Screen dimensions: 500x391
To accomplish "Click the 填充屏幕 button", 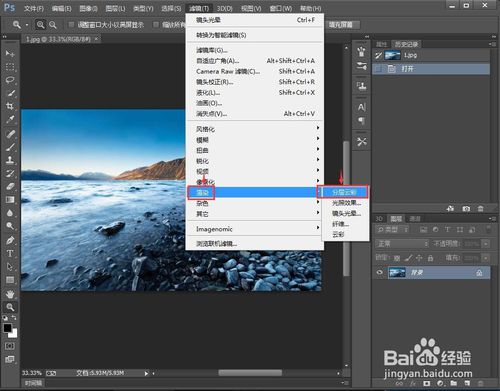I will pyautogui.click(x=340, y=25).
